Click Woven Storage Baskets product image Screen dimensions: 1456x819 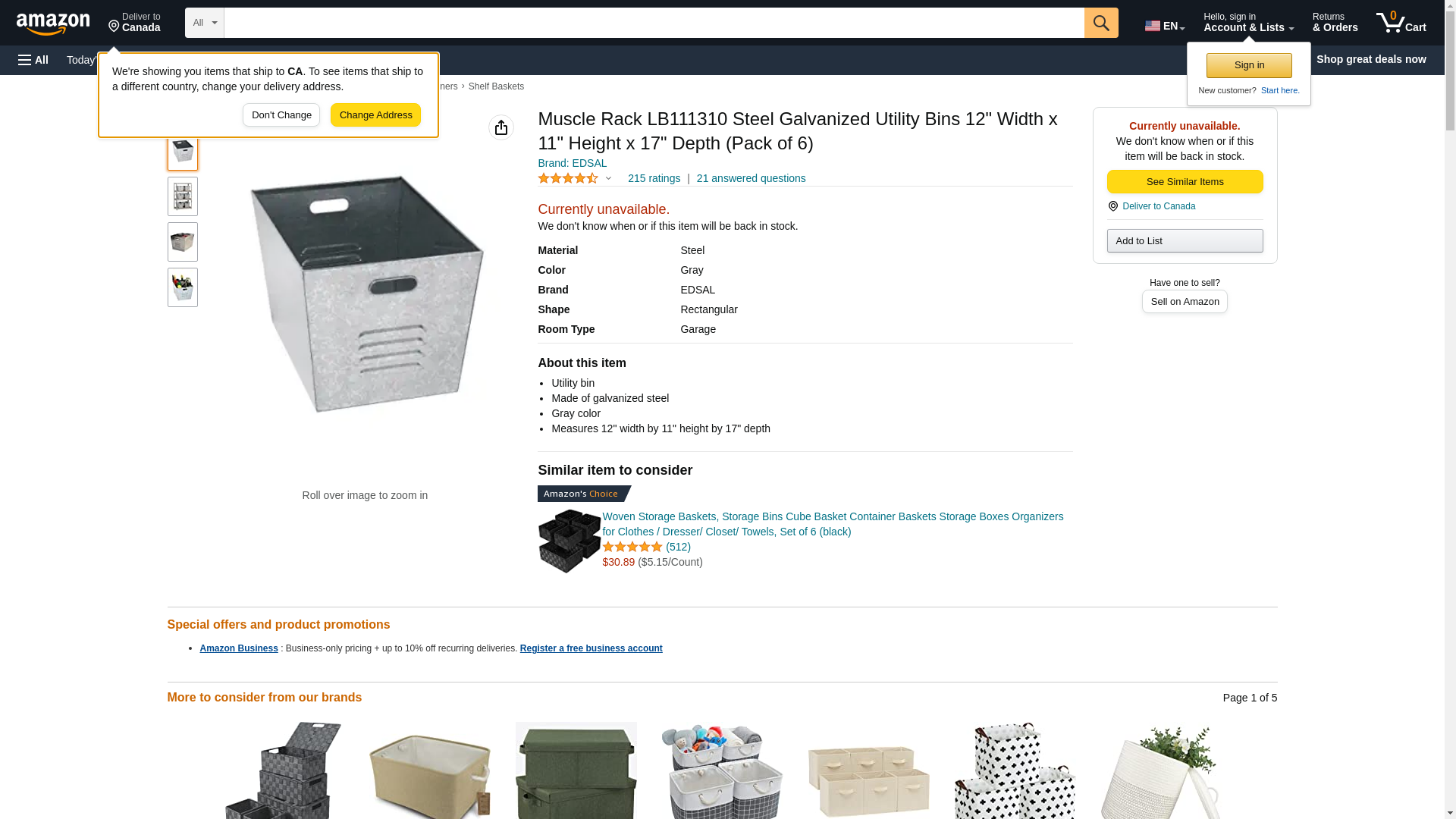point(570,541)
